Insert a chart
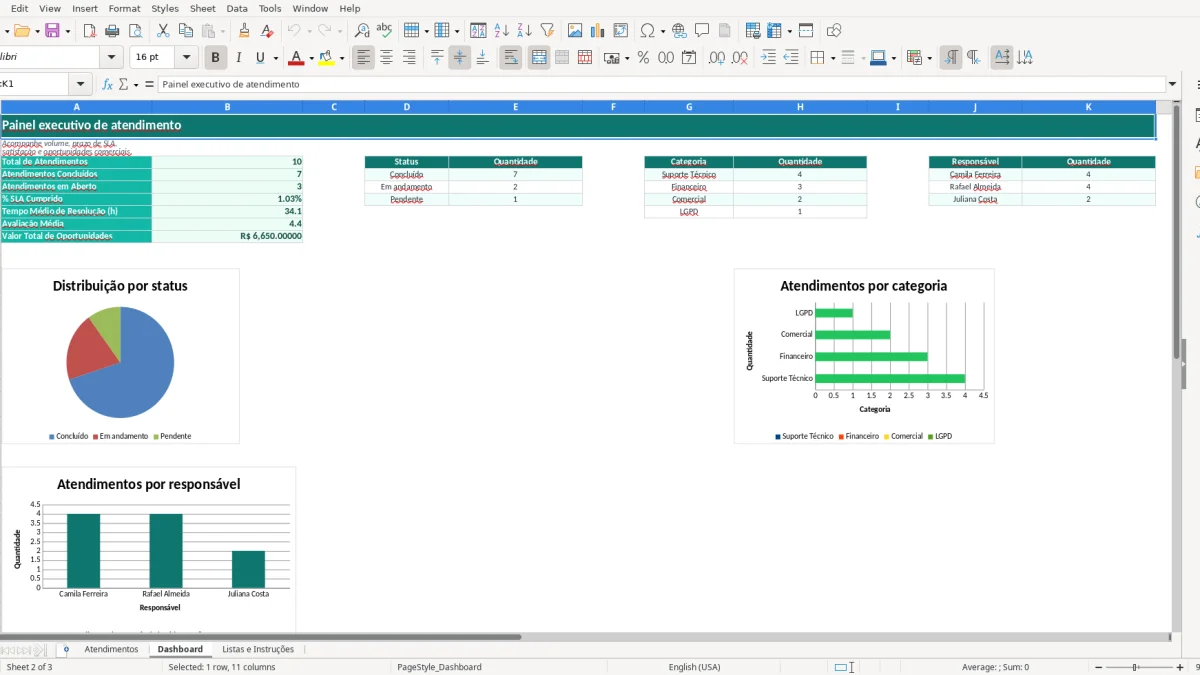The image size is (1200, 675). coord(598,31)
